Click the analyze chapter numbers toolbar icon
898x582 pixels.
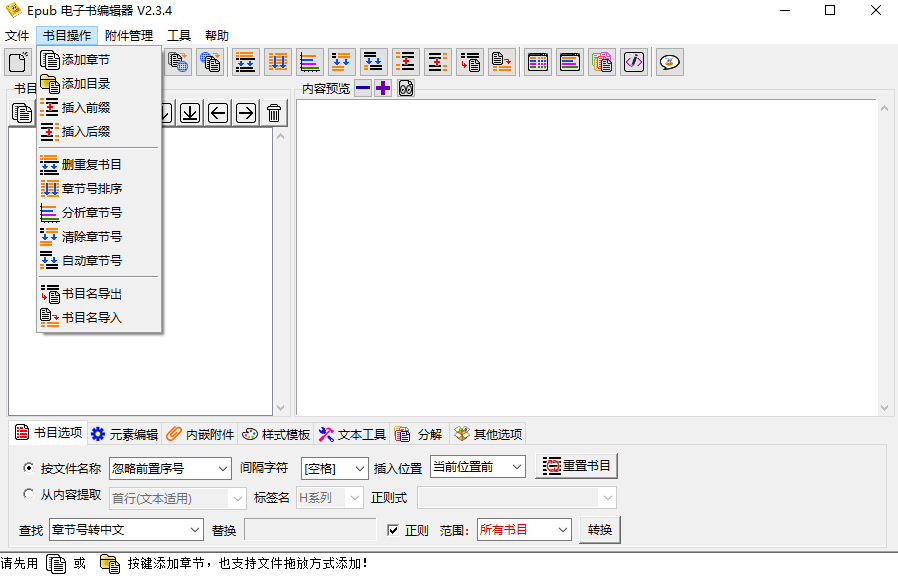click(310, 62)
